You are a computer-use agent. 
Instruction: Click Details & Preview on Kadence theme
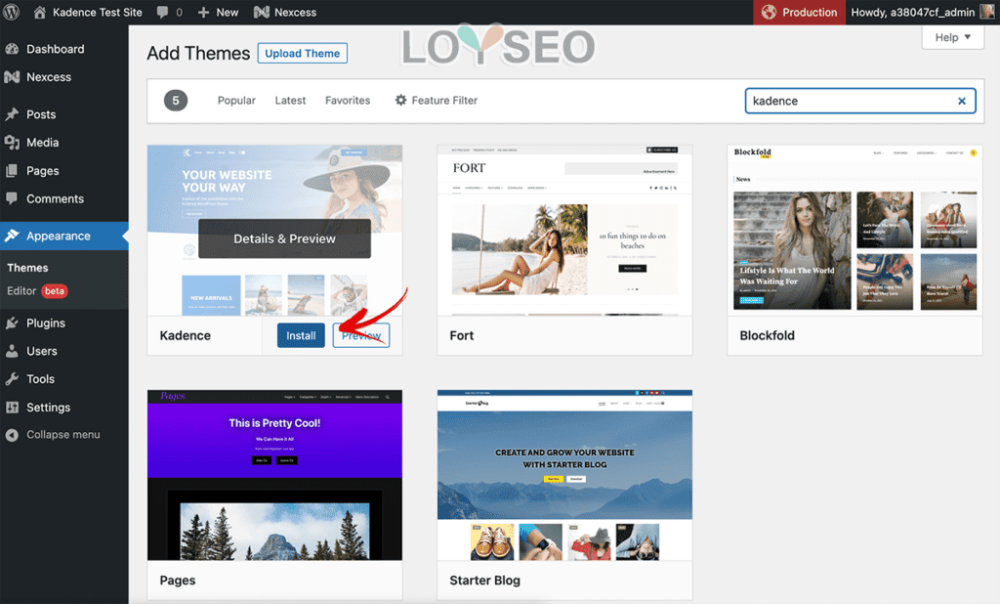pos(284,239)
